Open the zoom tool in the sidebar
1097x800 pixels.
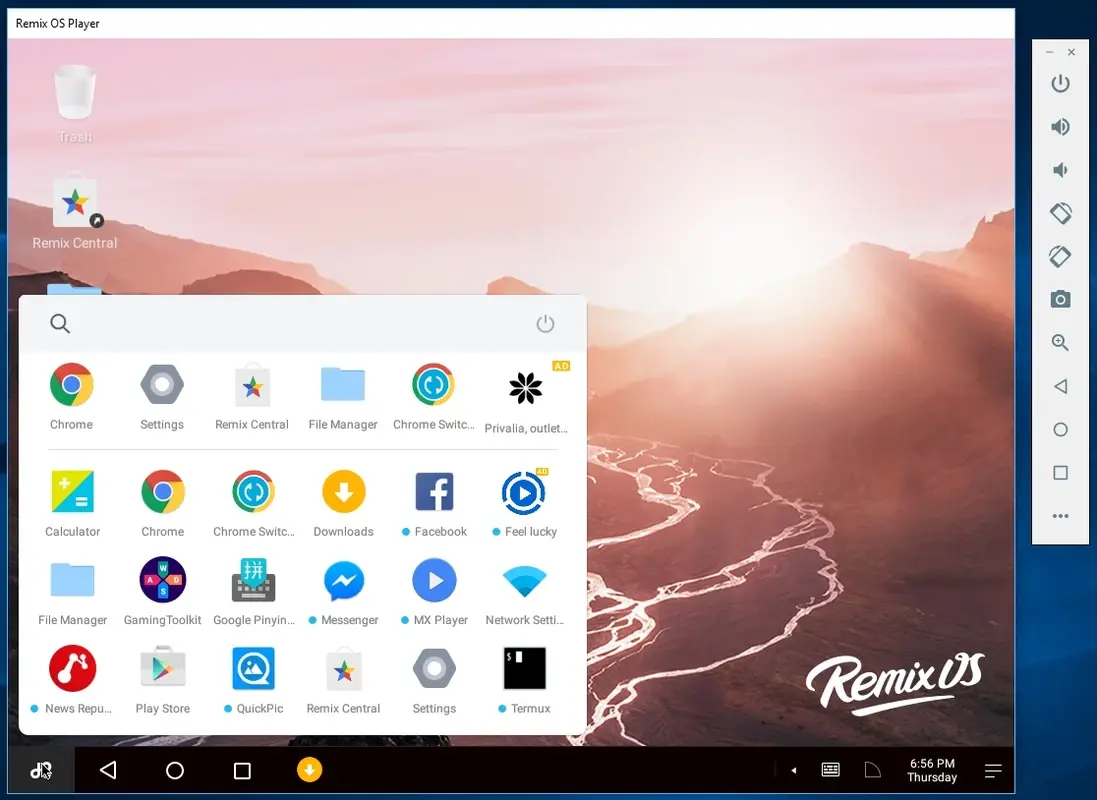click(x=1060, y=342)
